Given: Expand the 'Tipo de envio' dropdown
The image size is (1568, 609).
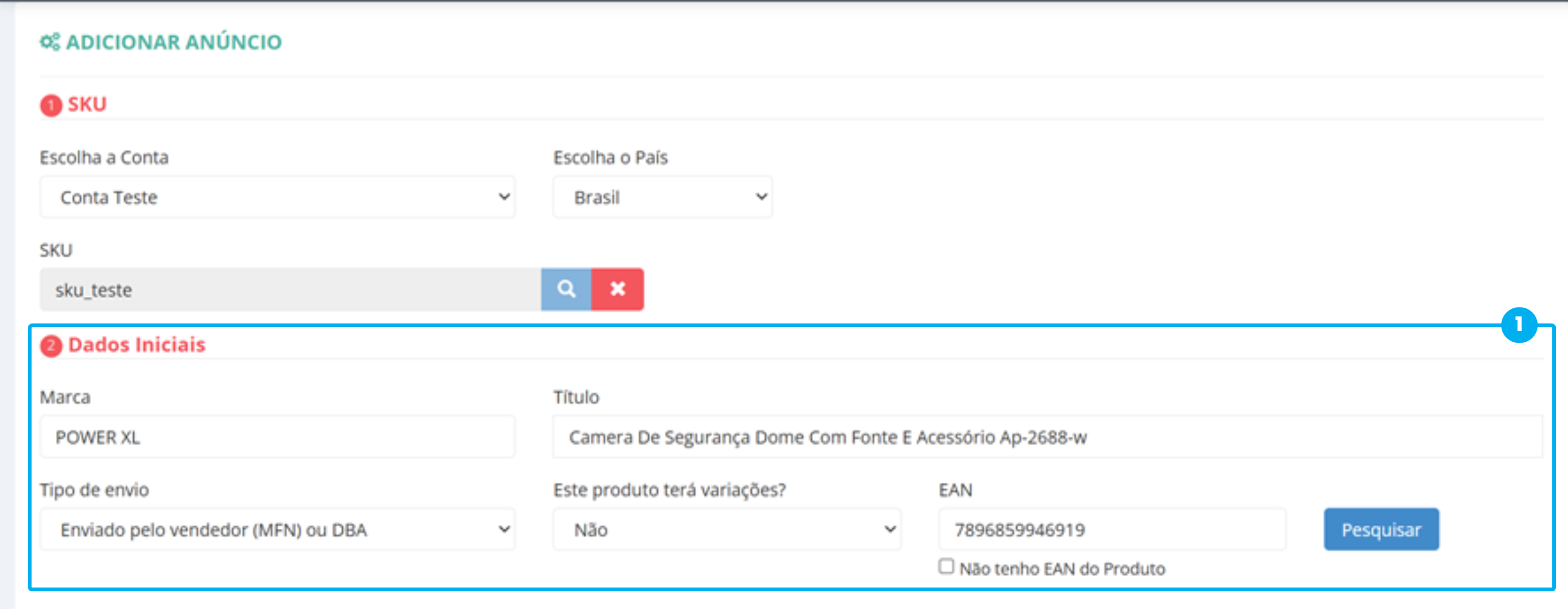Looking at the screenshot, I should coord(278,529).
